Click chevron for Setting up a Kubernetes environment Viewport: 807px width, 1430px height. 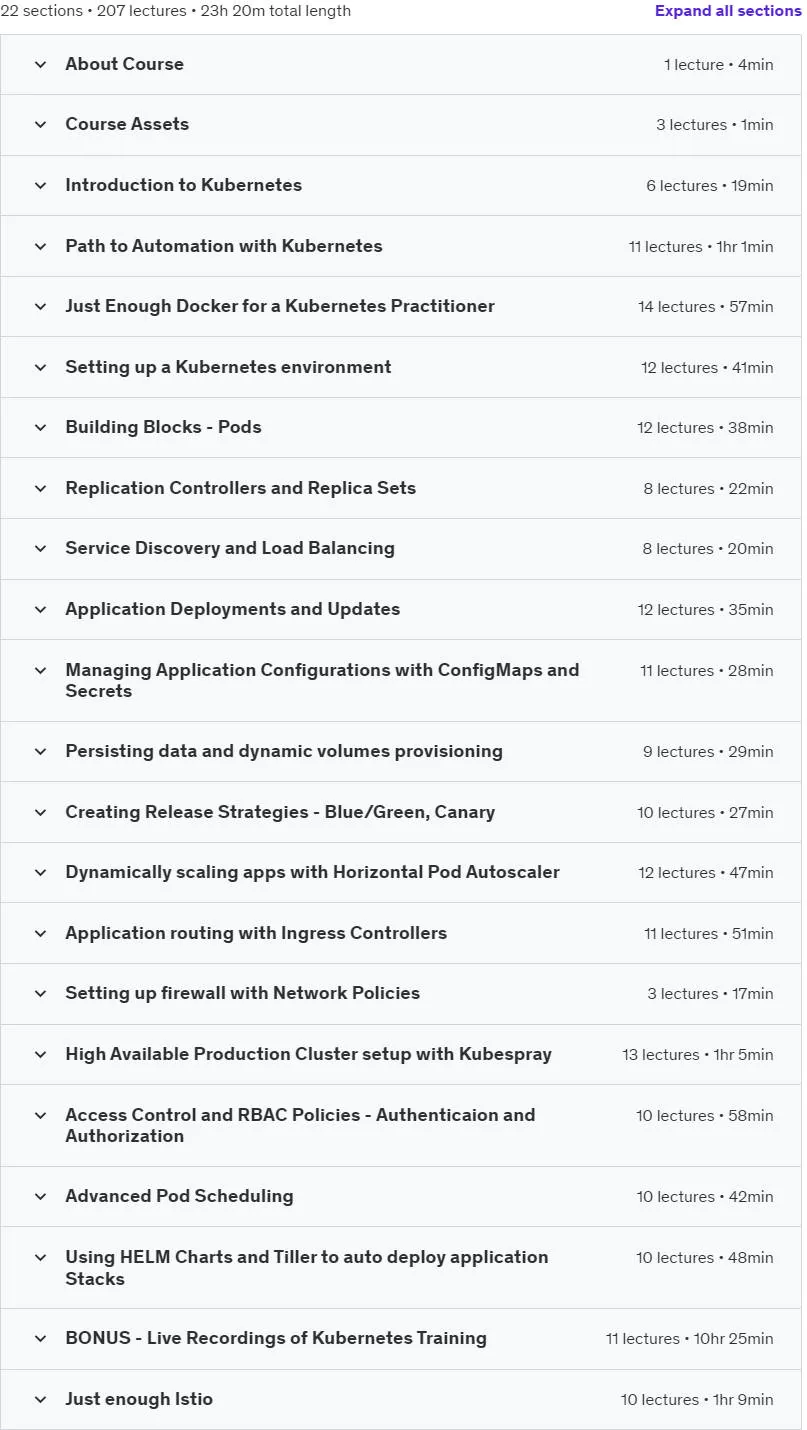tap(41, 368)
